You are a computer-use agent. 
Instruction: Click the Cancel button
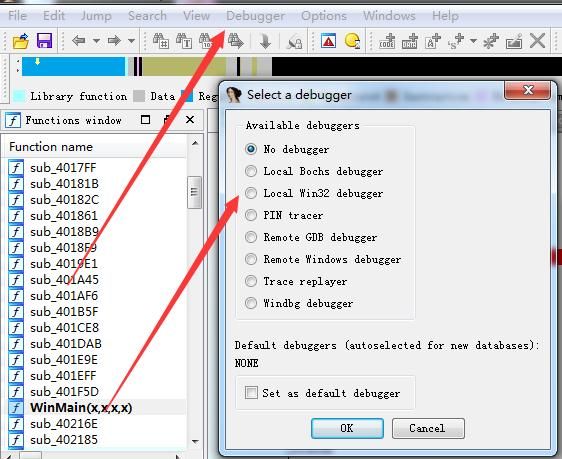428,428
